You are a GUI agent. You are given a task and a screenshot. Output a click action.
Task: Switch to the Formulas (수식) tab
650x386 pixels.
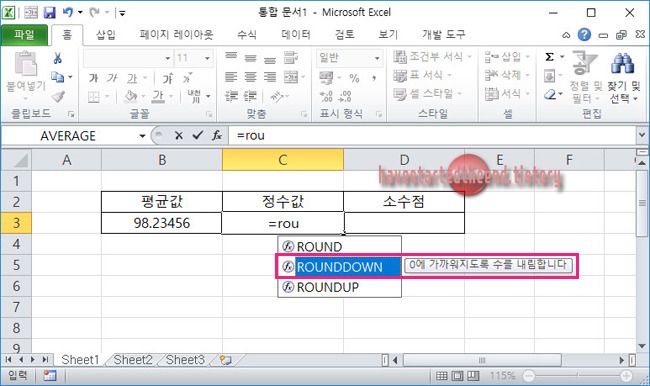click(x=247, y=34)
